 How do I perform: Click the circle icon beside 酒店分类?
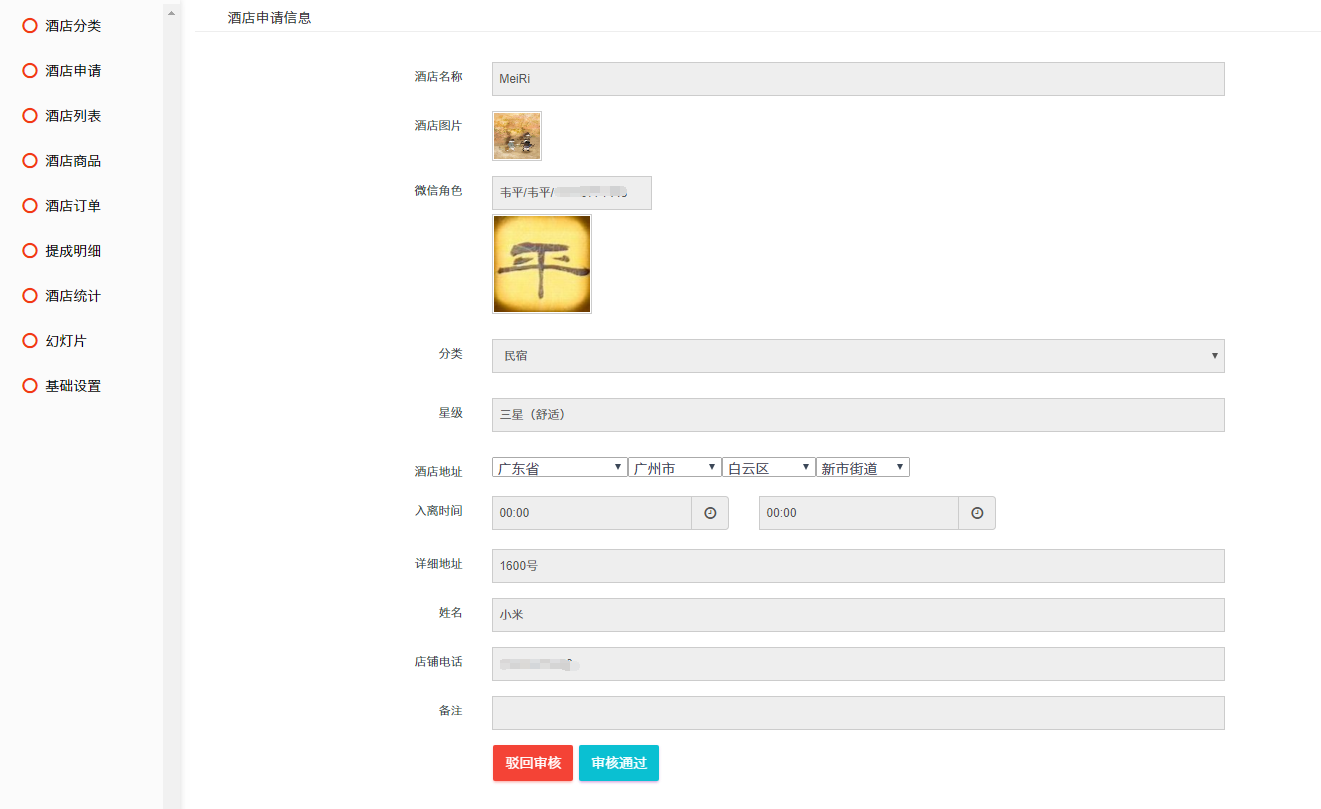[x=30, y=26]
